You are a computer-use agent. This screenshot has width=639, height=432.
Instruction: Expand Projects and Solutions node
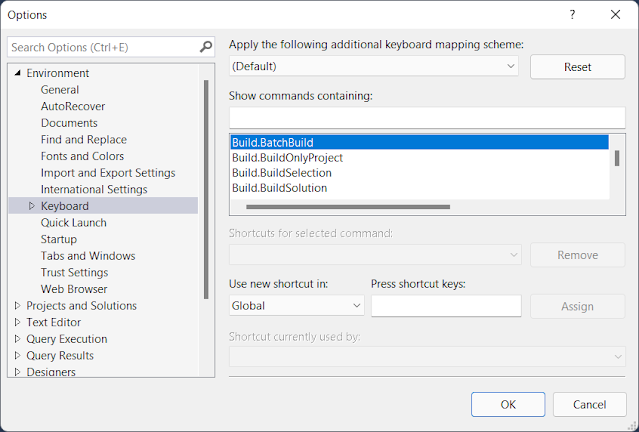(x=17, y=306)
